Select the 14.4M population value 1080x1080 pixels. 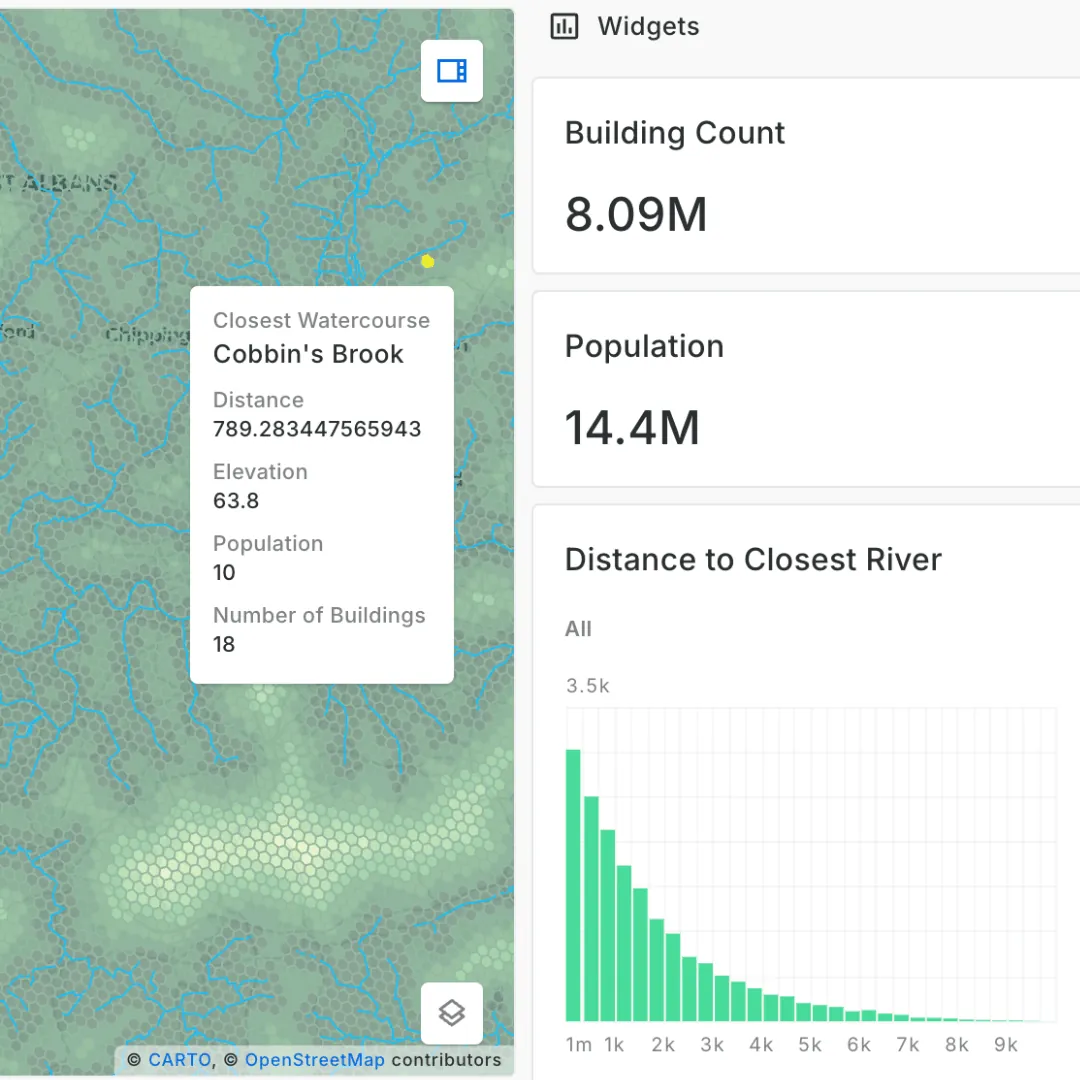pos(632,428)
